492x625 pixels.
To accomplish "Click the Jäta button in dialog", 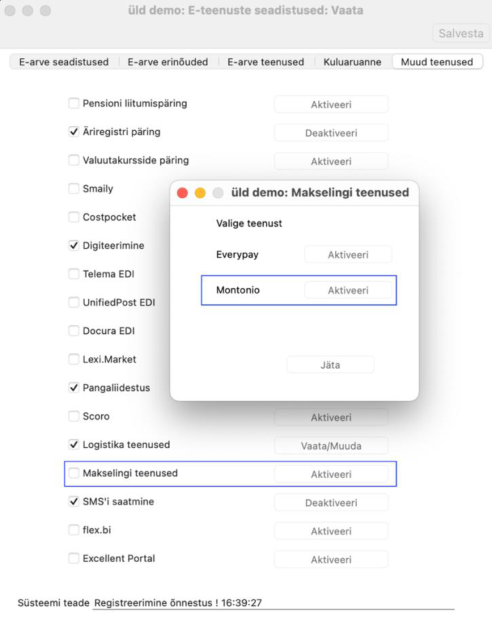I will [x=330, y=365].
